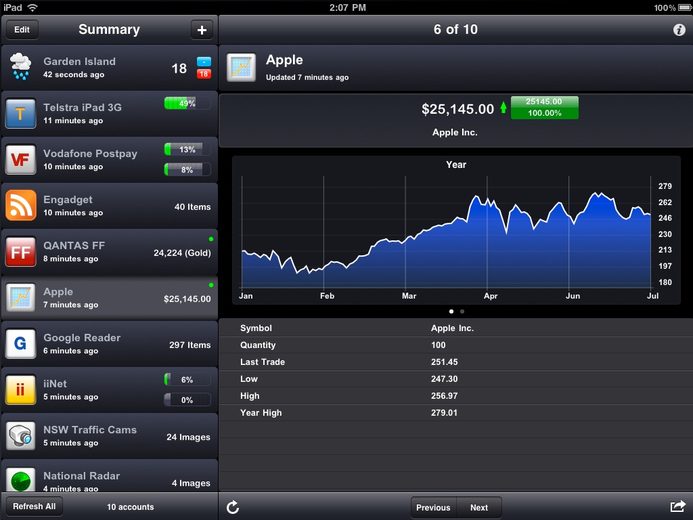Click the Edit button
The width and height of the screenshot is (693, 520).
tap(22, 30)
